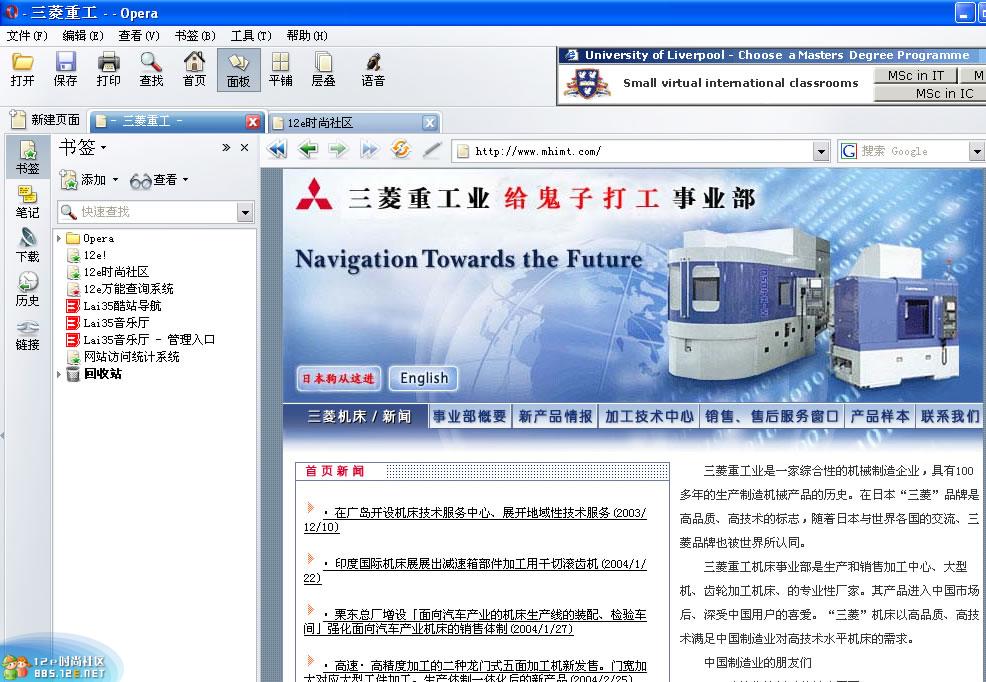Cascade windows with the 层叠 toolbar icon

pyautogui.click(x=322, y=70)
